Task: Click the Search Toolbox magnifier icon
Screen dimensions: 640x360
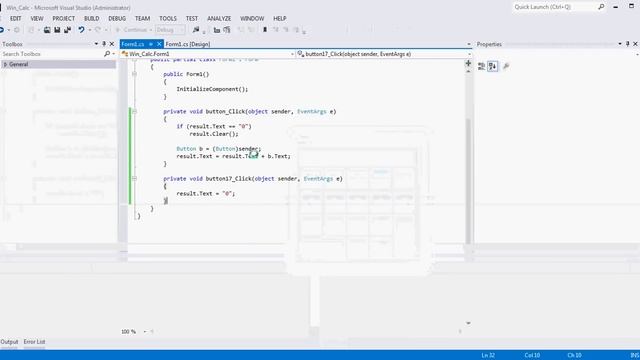Action: point(107,54)
